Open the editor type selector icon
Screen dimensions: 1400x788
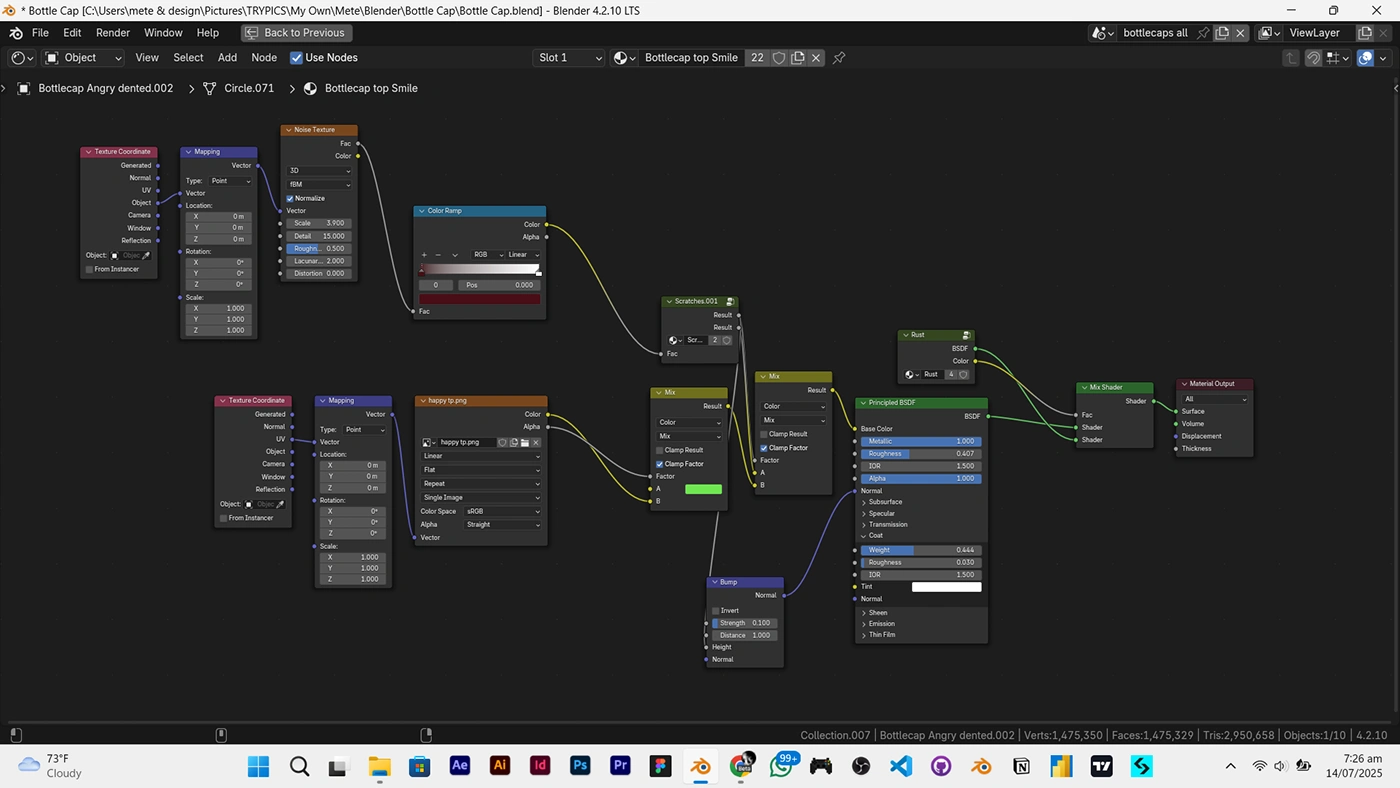point(21,58)
